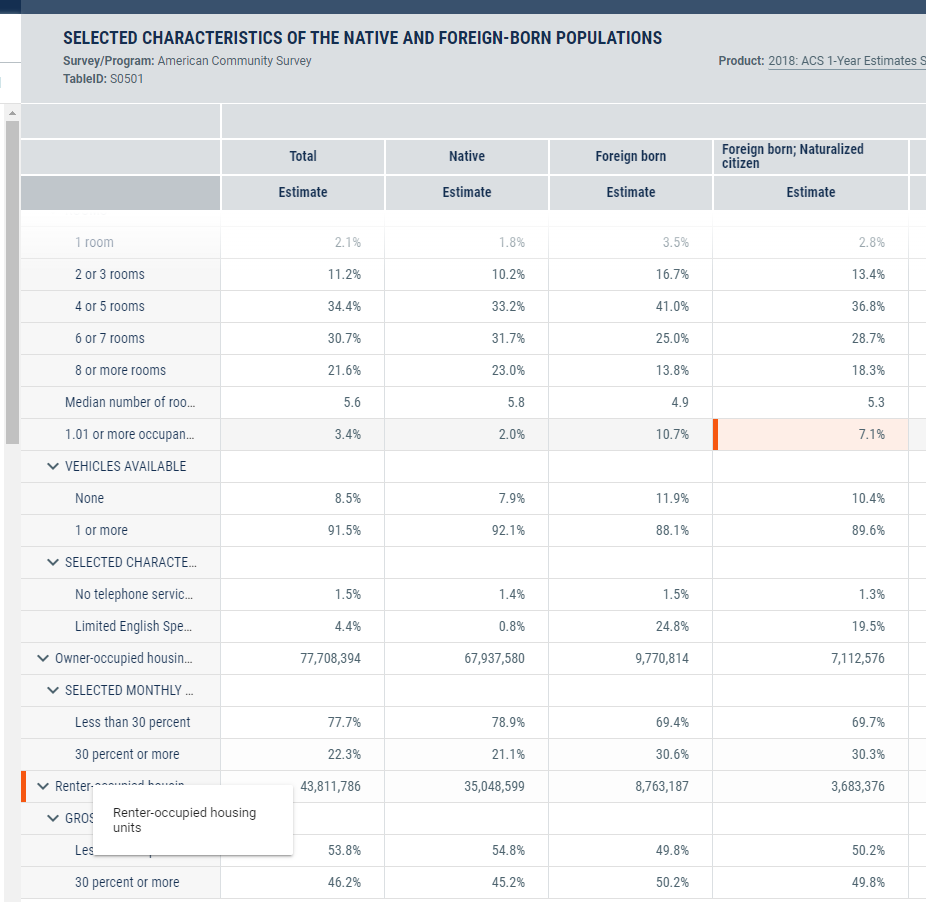Select the Native column header
926x902 pixels.
tap(466, 156)
